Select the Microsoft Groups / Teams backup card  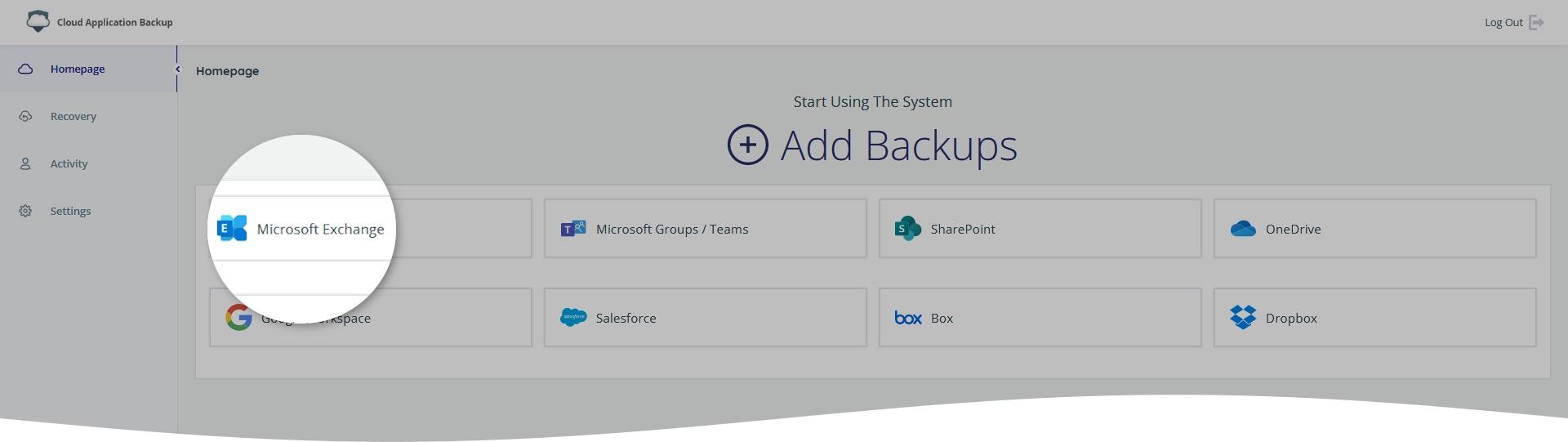[706, 229]
